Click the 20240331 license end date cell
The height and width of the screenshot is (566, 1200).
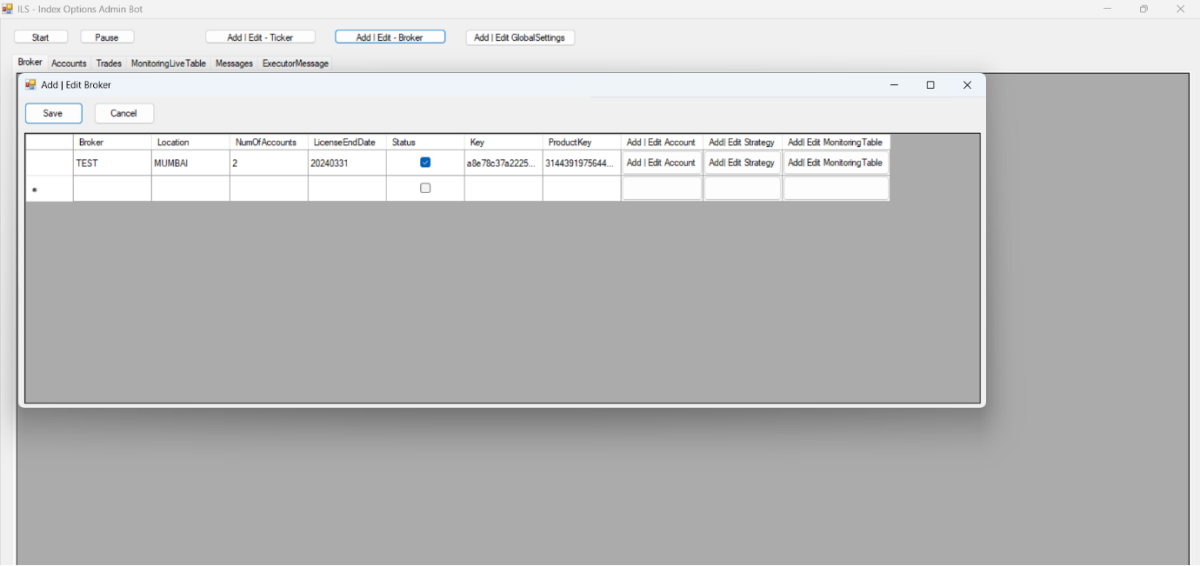(346, 162)
